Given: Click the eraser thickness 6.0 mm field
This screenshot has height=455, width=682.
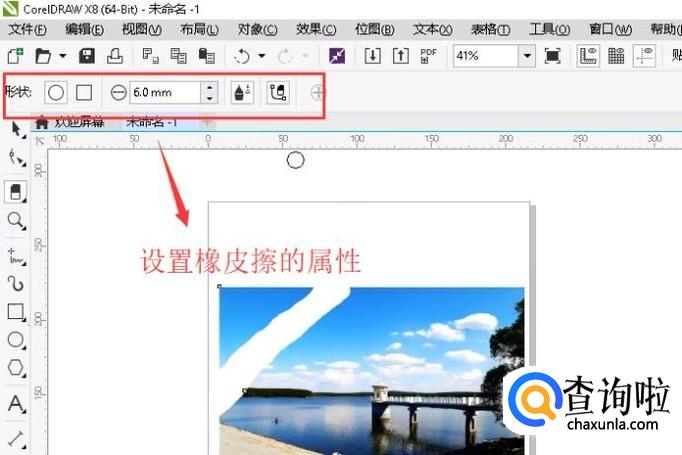Looking at the screenshot, I should tap(165, 92).
